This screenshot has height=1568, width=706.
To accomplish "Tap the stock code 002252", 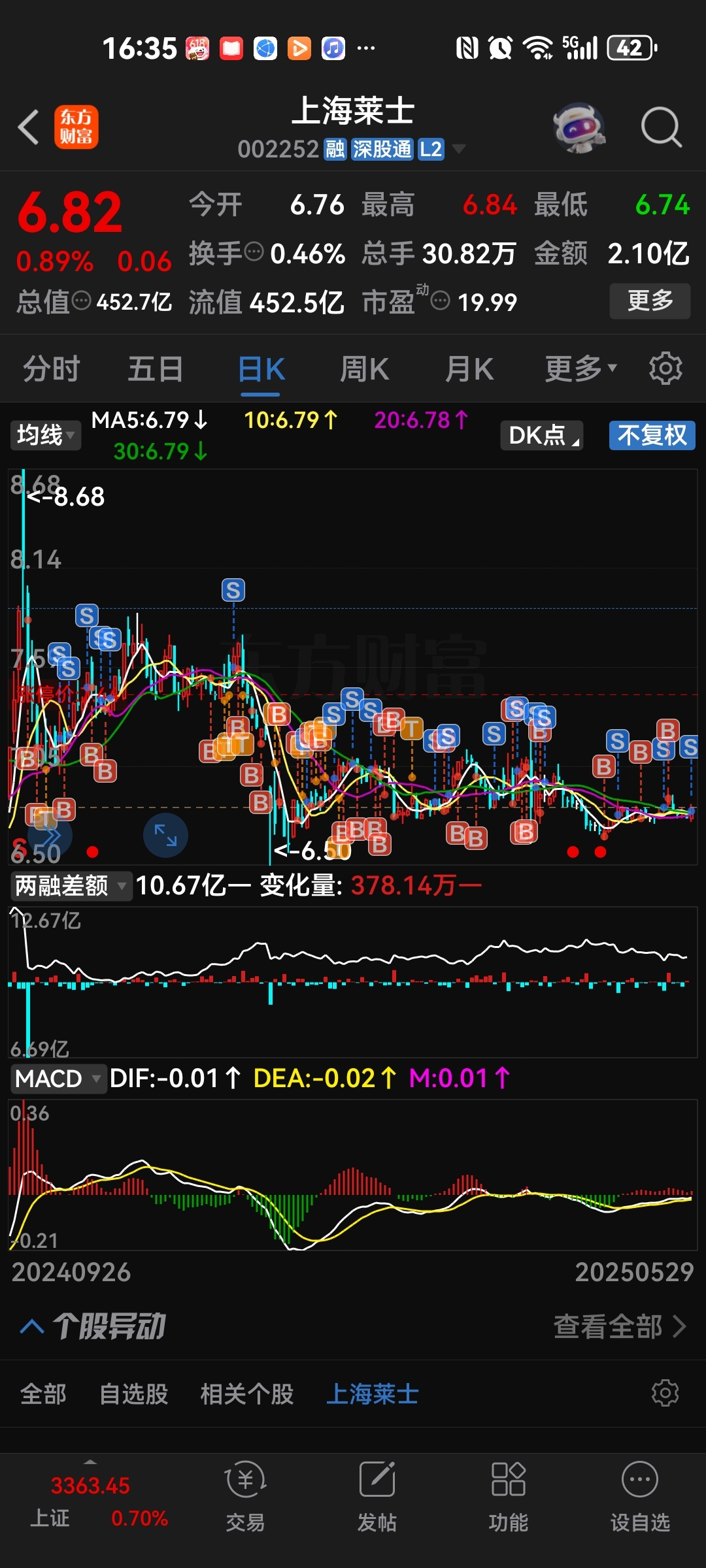I will coord(278,150).
